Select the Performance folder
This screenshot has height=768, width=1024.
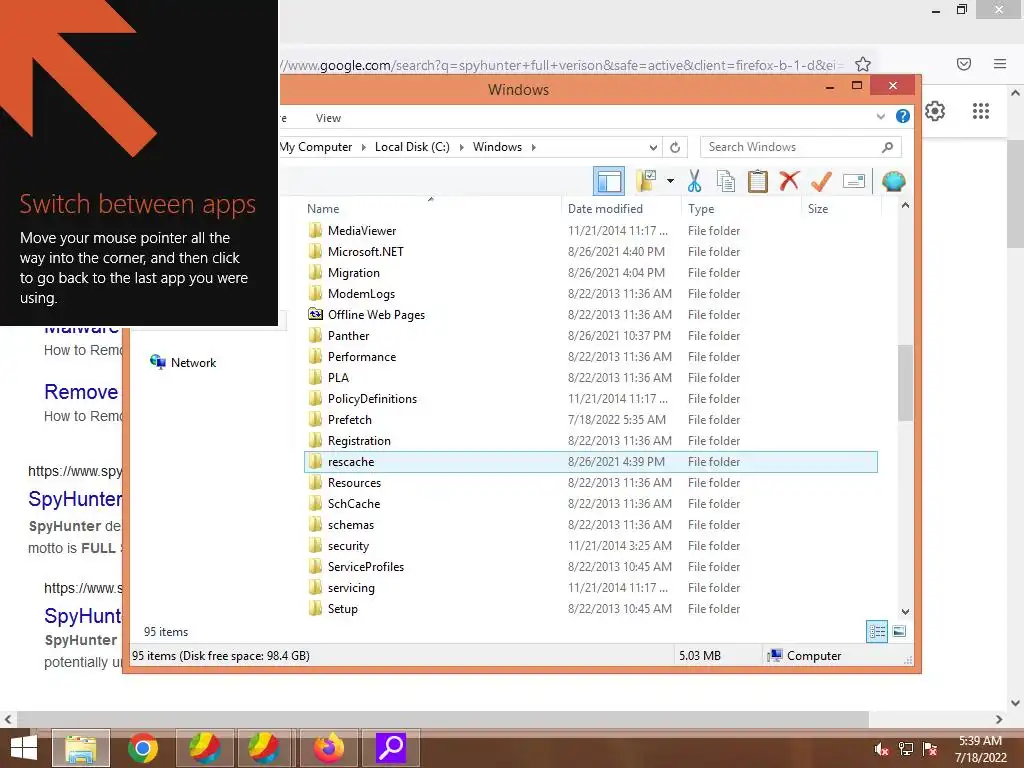click(x=362, y=357)
